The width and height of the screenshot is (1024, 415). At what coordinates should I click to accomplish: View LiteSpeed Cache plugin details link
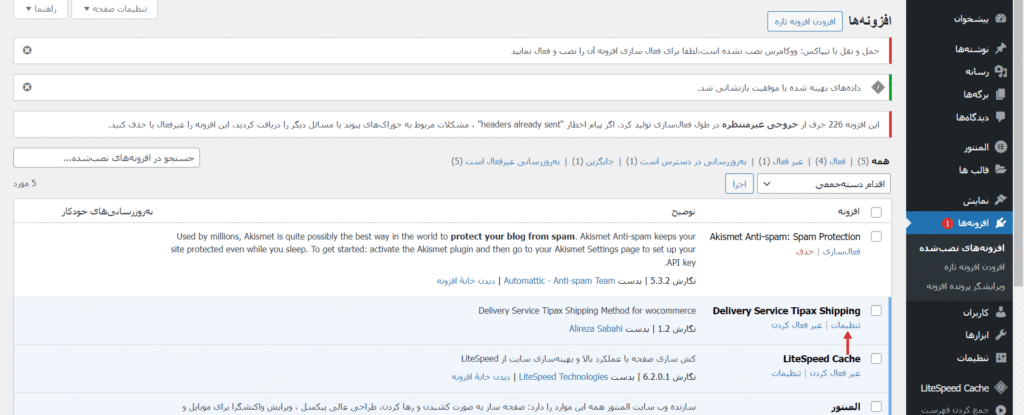coord(483,377)
